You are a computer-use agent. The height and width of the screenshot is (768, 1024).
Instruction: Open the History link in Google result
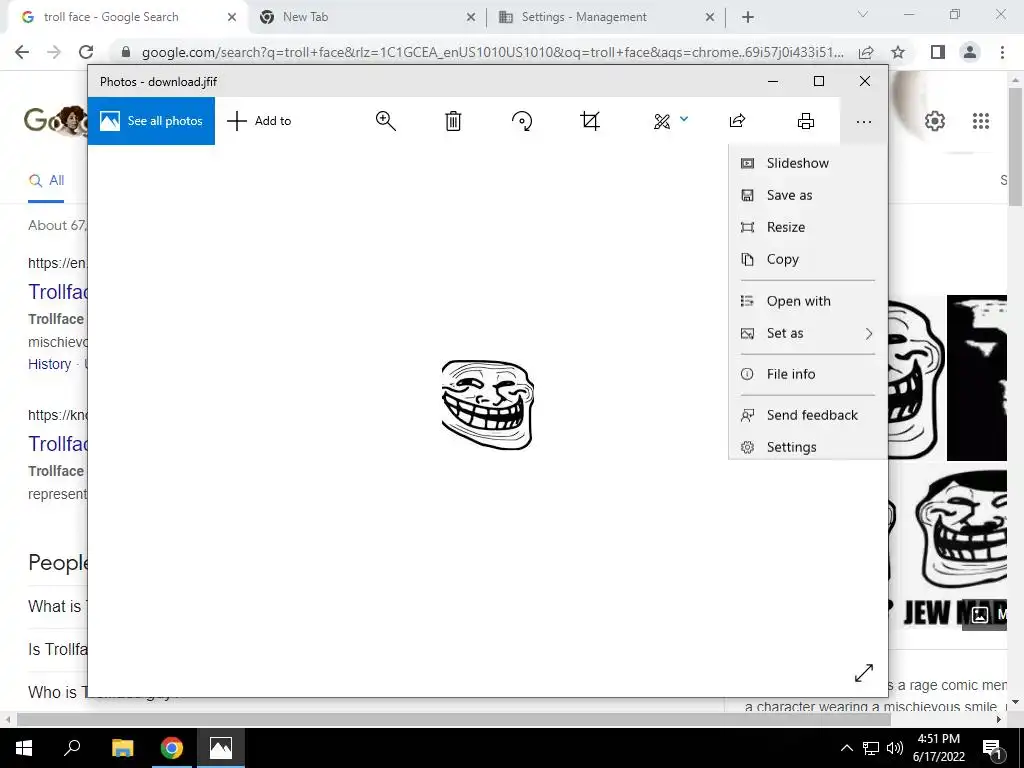tap(50, 364)
